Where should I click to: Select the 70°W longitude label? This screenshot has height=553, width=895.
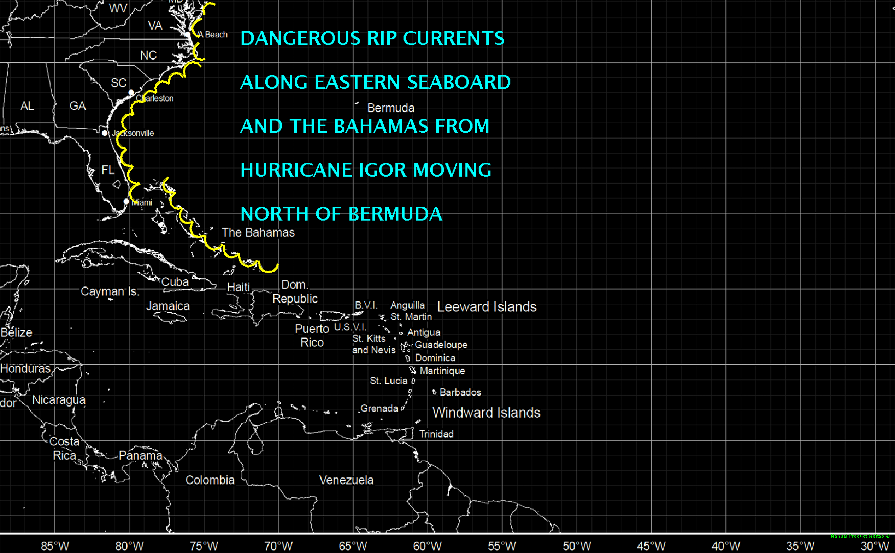tap(279, 546)
